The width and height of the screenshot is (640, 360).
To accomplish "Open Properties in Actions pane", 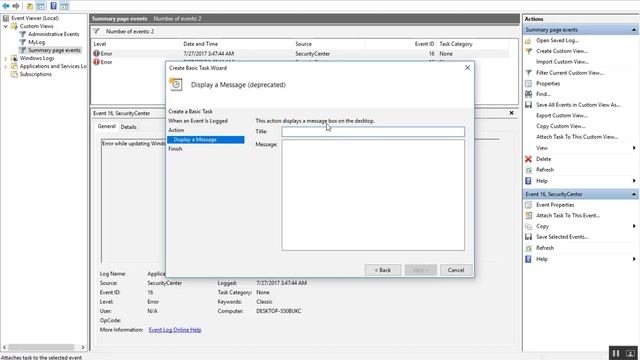I will click(548, 83).
